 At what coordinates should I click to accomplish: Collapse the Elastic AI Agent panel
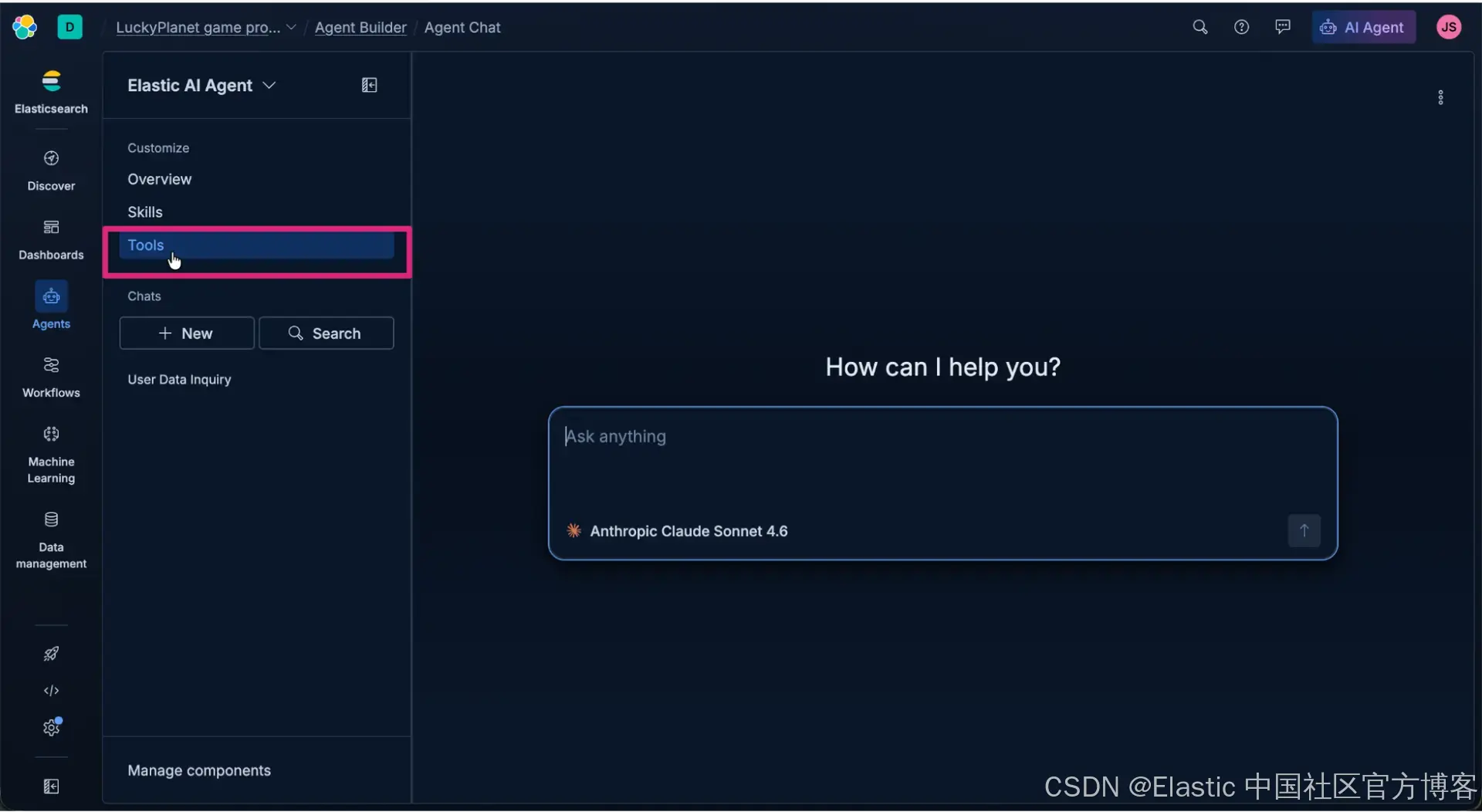pos(369,85)
